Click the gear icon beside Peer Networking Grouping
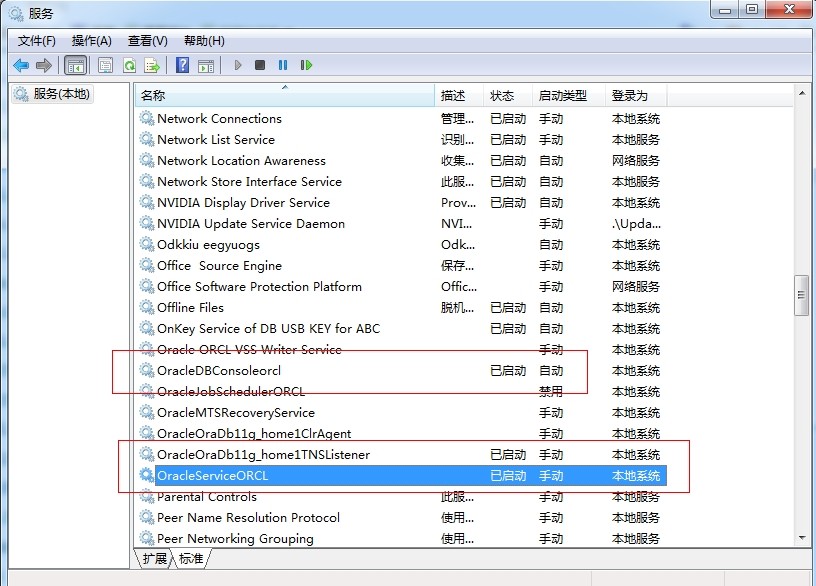Screen dimensions: 816x586 [147, 538]
